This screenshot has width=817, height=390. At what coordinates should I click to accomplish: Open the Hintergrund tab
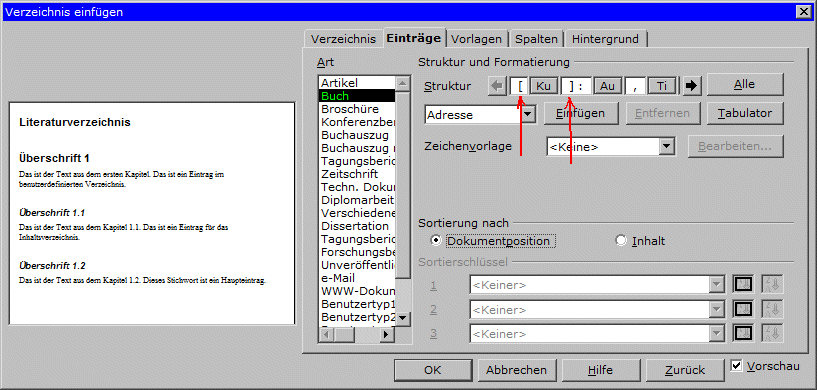point(605,39)
